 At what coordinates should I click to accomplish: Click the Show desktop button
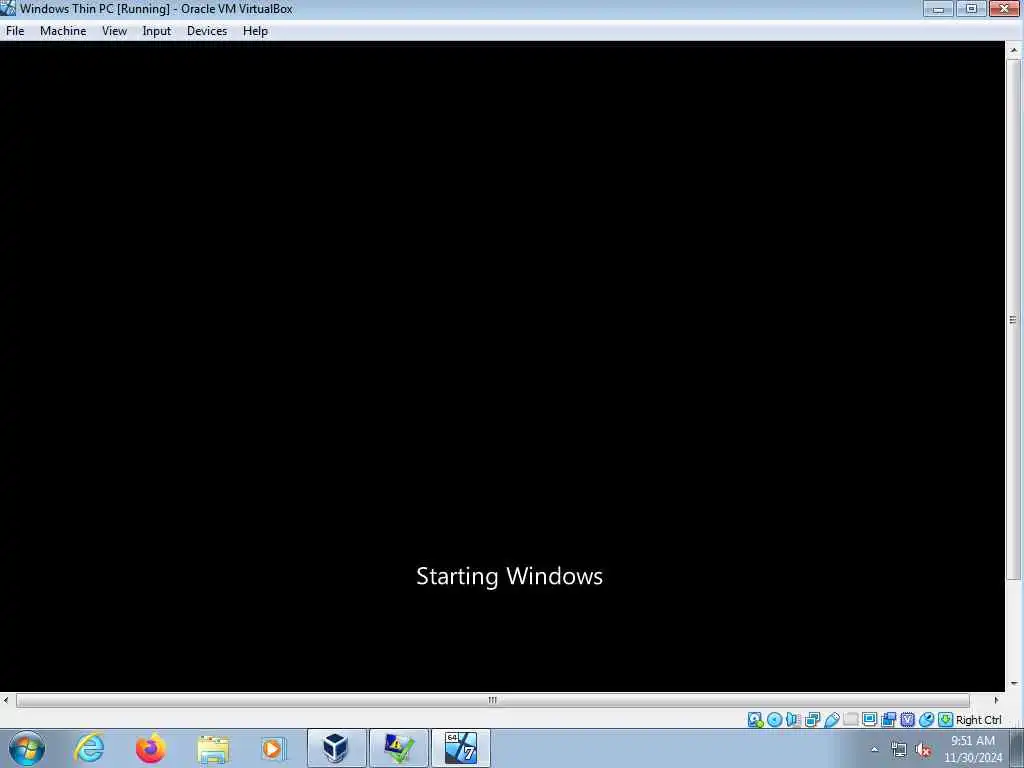tap(1017, 748)
